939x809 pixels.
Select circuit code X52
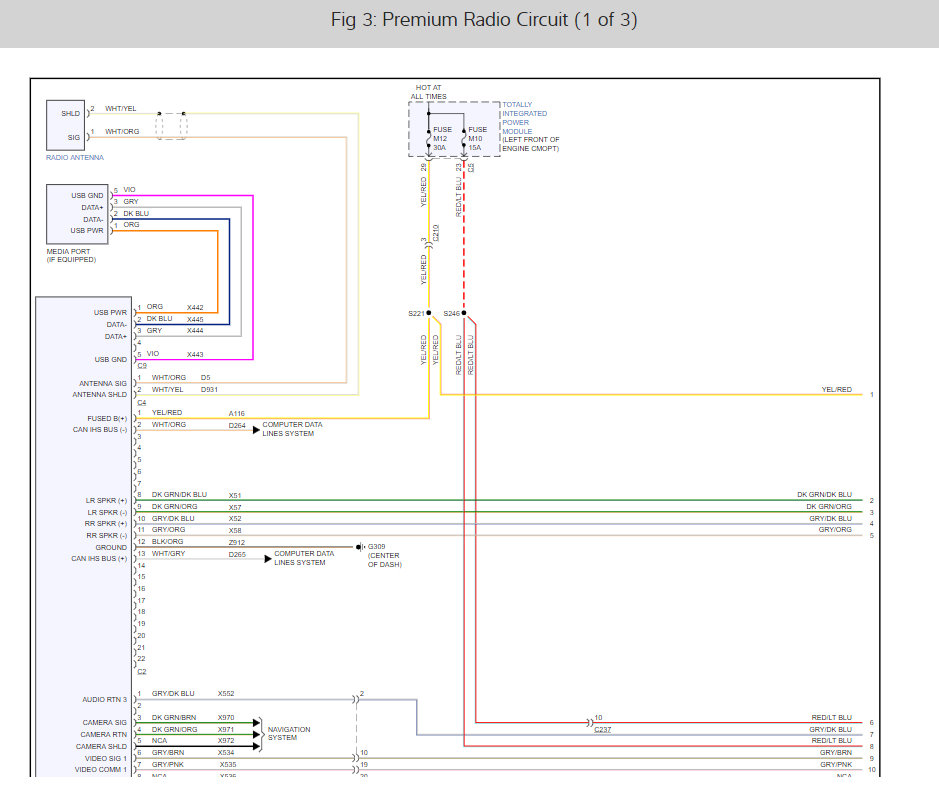coord(235,519)
